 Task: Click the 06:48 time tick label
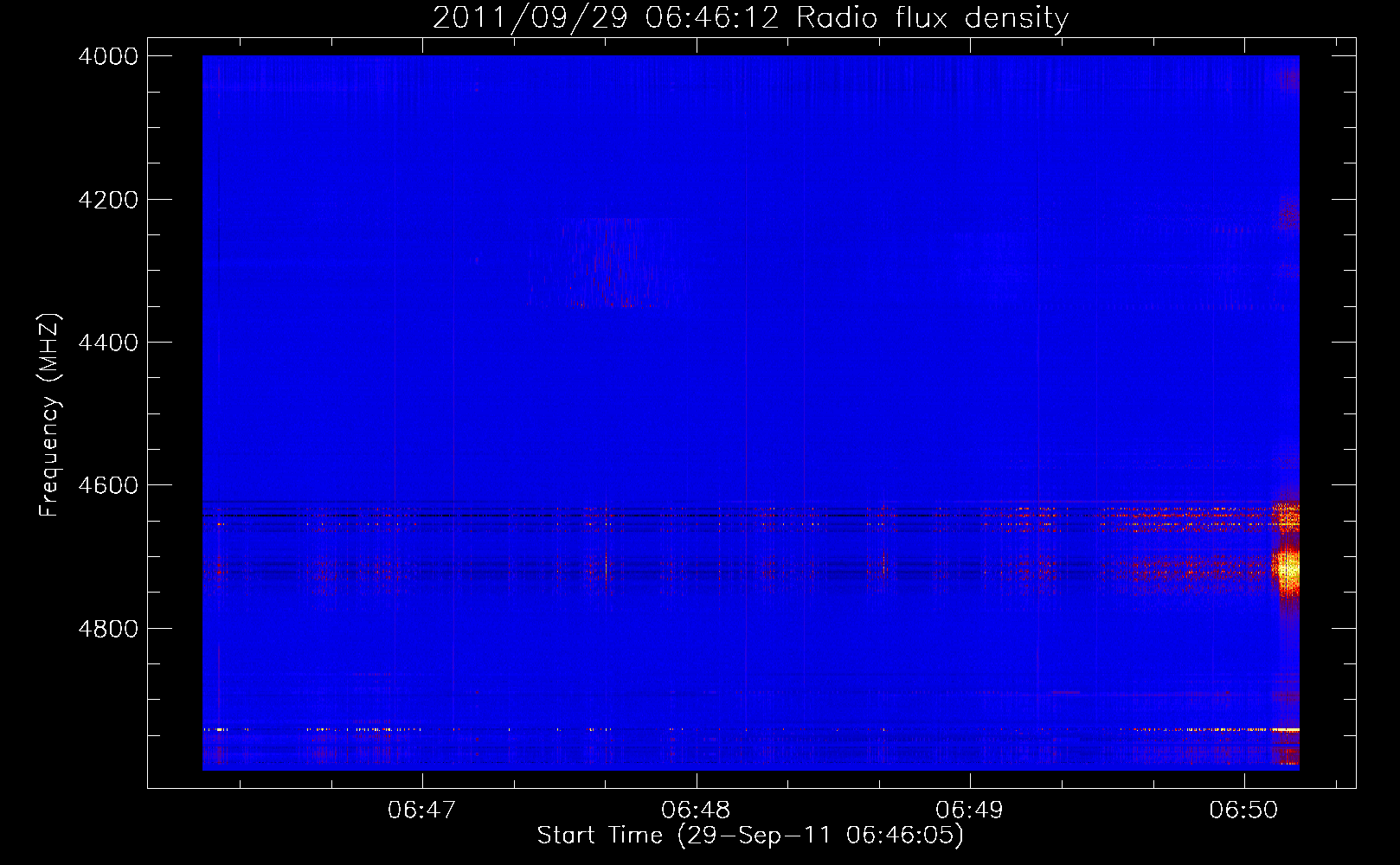point(696,810)
